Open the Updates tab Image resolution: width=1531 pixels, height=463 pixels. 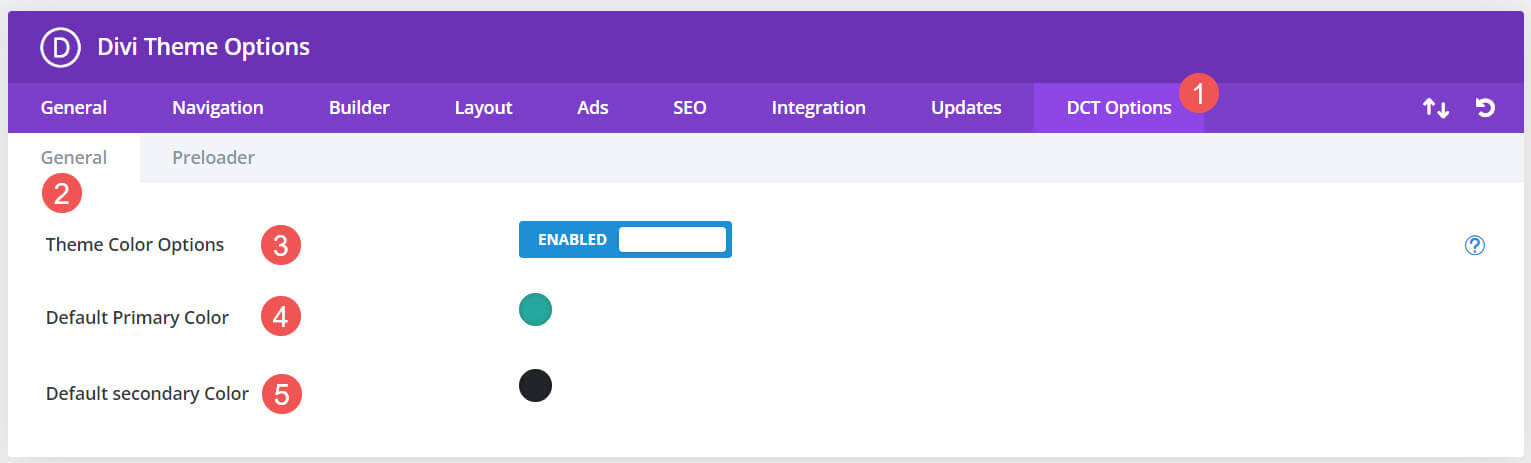(x=966, y=108)
